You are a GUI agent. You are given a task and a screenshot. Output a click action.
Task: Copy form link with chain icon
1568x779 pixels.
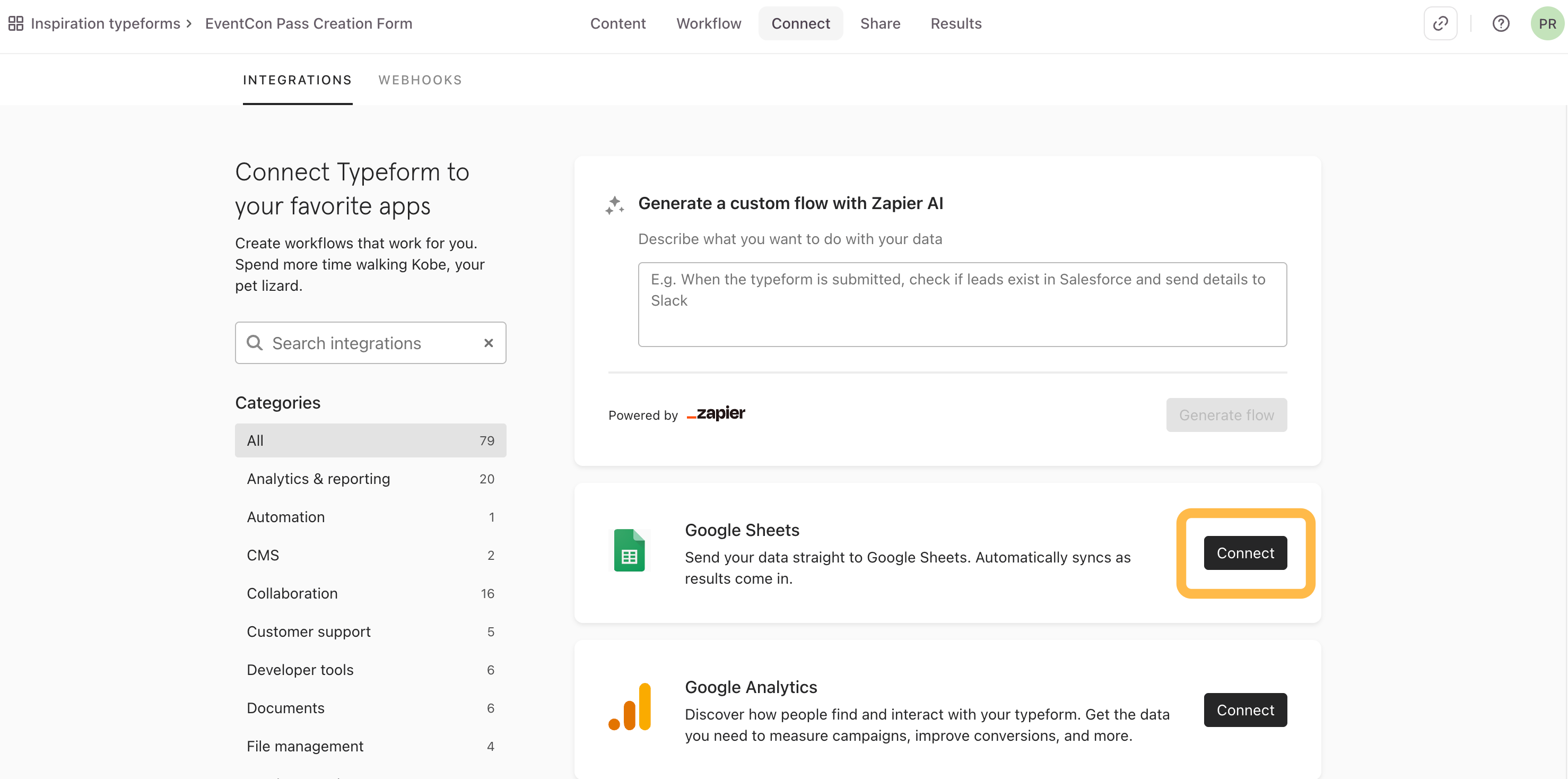click(1440, 23)
